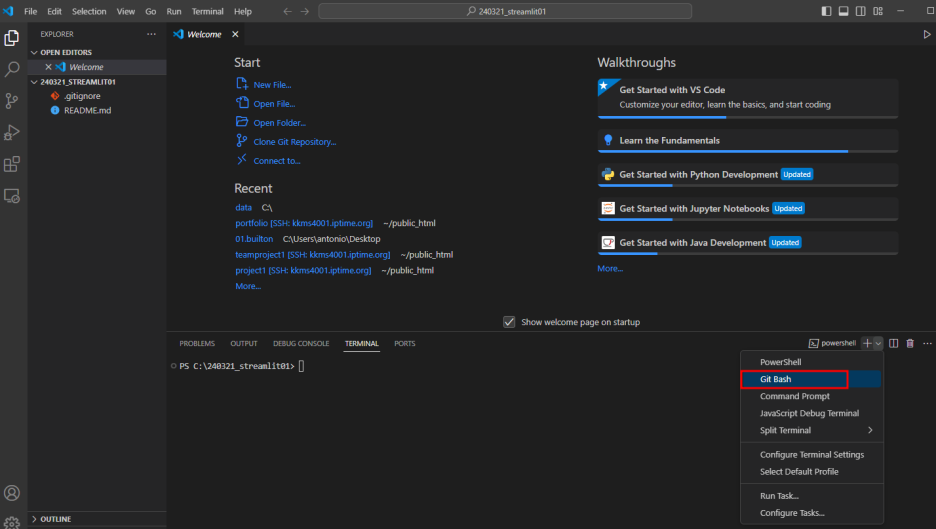Select the Terminal panel tab
936x529 pixels.
362,344
